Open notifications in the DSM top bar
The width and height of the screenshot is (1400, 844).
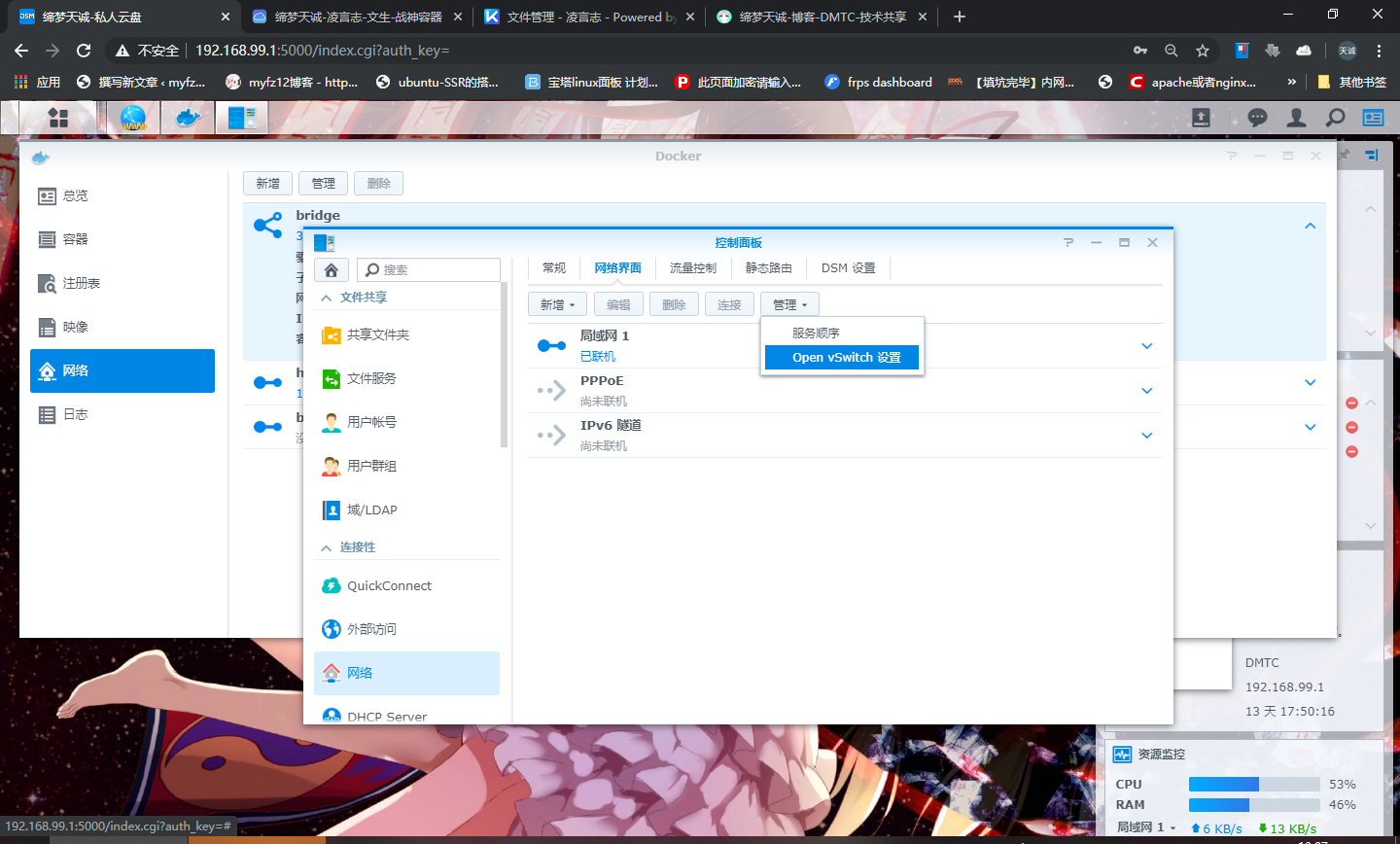click(1257, 117)
